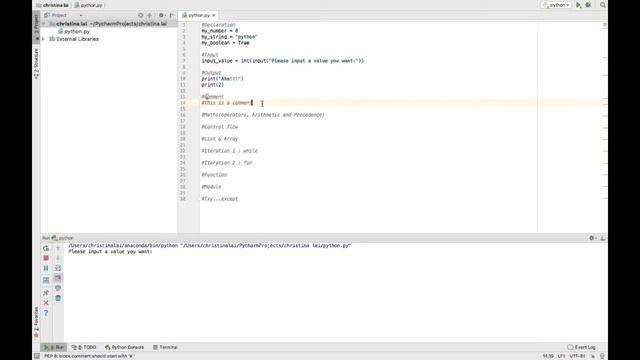
Task: Select python.py in the project tree
Action: click(x=77, y=31)
